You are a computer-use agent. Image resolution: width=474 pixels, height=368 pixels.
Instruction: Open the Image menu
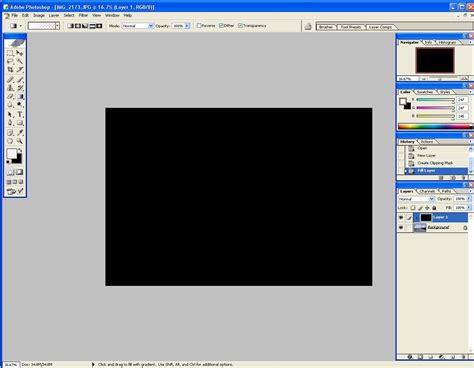coord(39,15)
